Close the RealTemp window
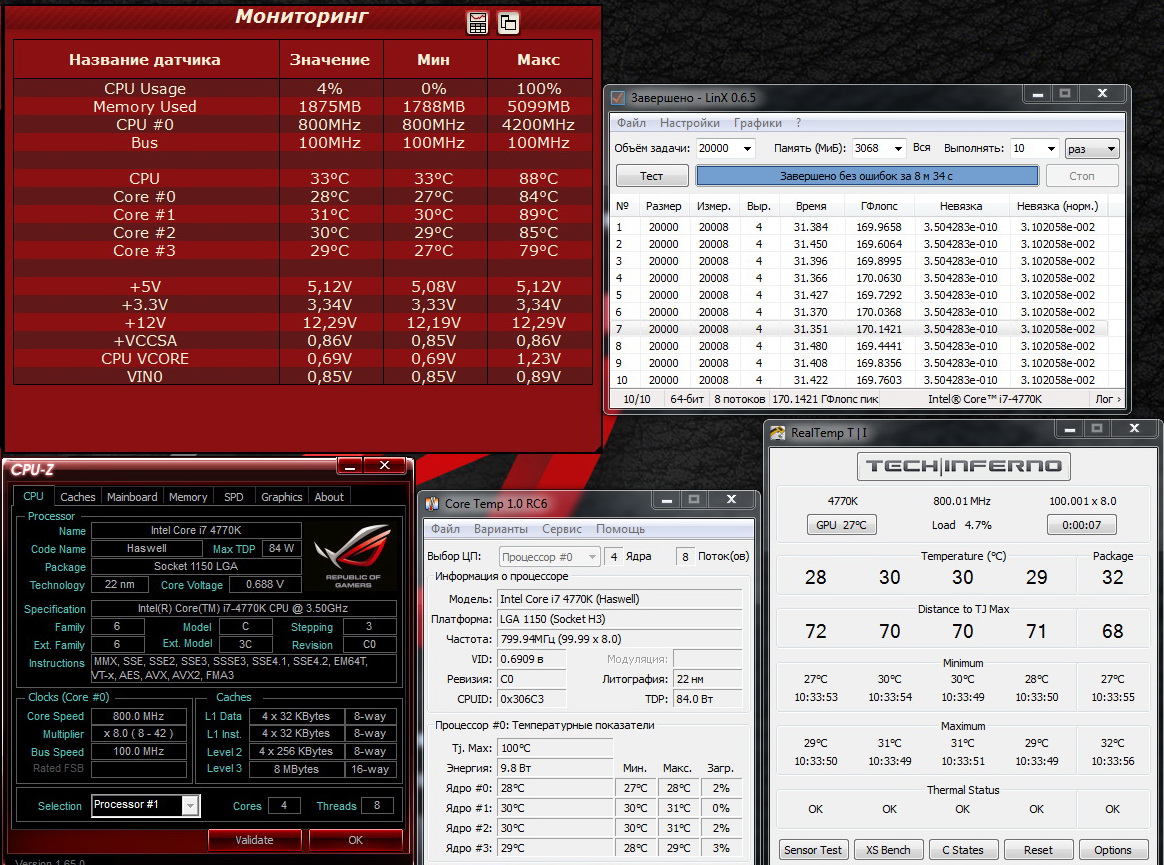Screen dimensions: 1164x865 point(1134,429)
